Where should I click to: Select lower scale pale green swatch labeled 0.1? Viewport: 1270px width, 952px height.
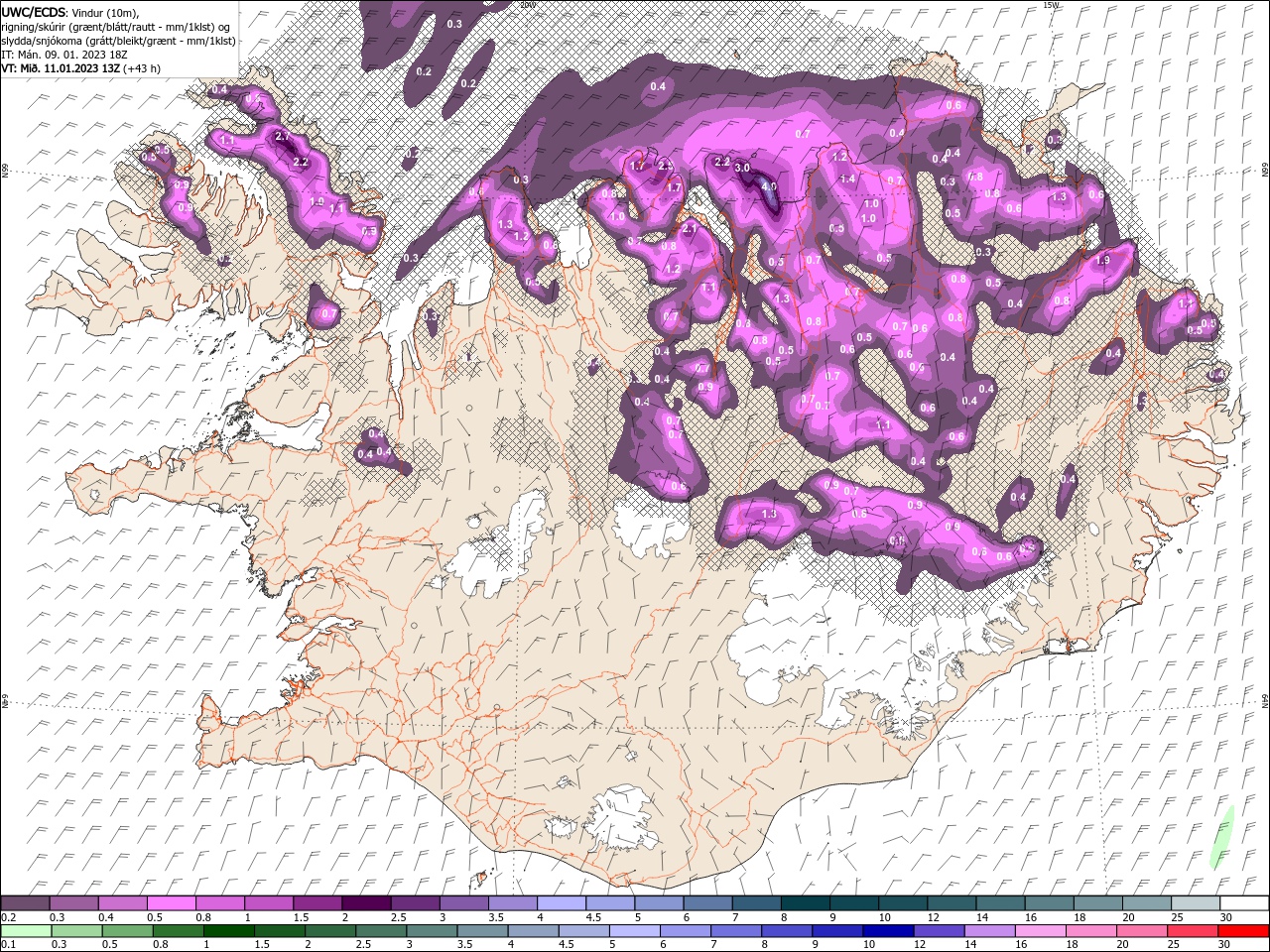(x=26, y=931)
